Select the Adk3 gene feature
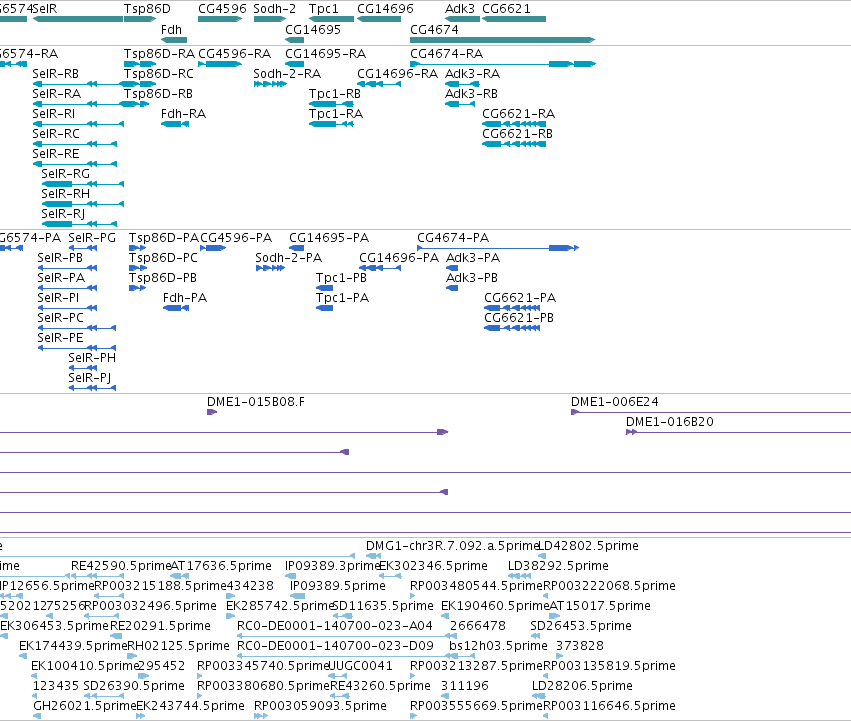 462,19
